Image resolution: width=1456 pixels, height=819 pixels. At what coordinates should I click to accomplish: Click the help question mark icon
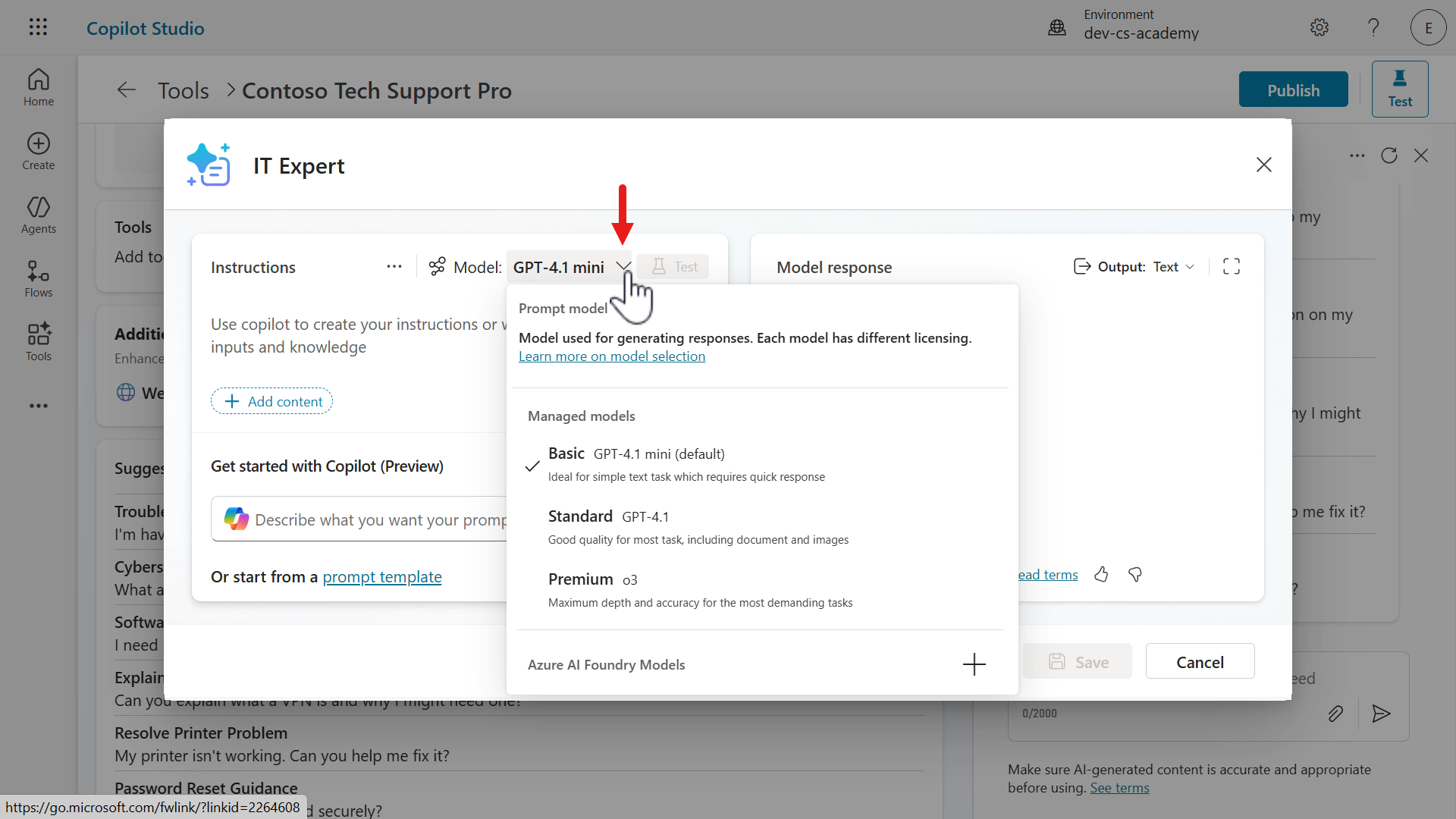click(1373, 28)
